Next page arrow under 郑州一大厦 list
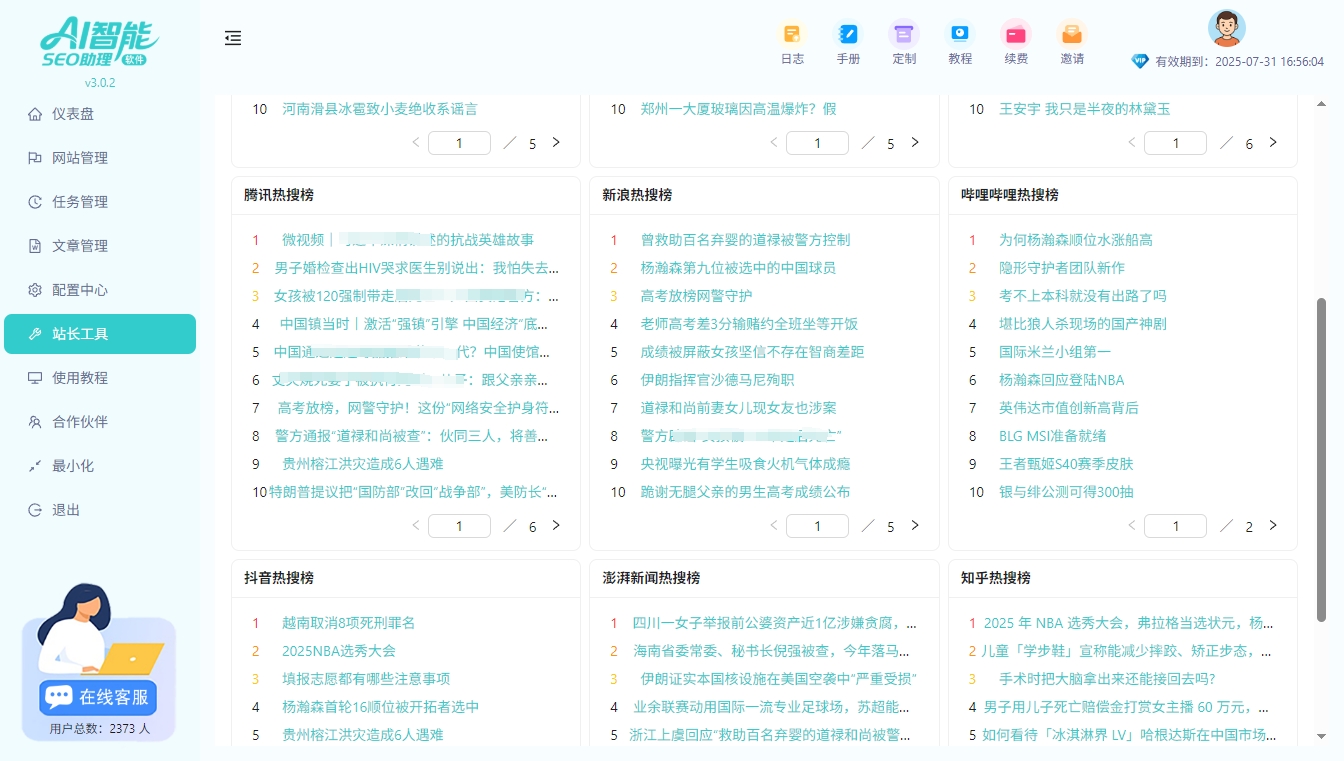 point(914,142)
